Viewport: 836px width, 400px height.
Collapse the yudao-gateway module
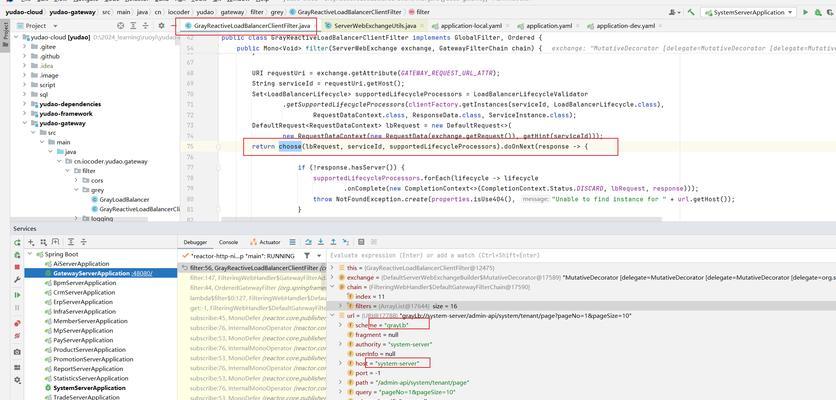pyautogui.click(x=25, y=123)
